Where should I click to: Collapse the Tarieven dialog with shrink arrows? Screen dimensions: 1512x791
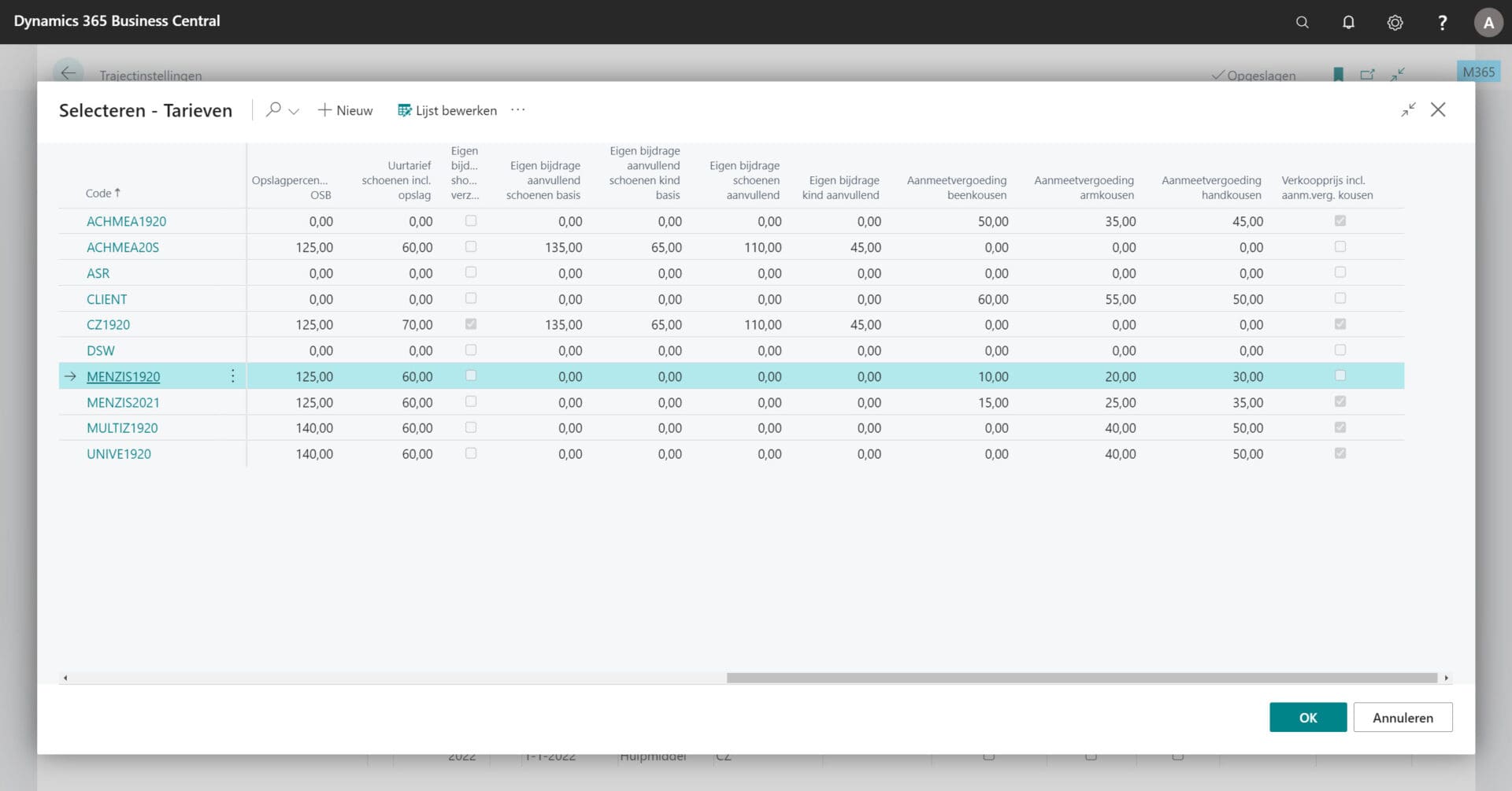1408,110
